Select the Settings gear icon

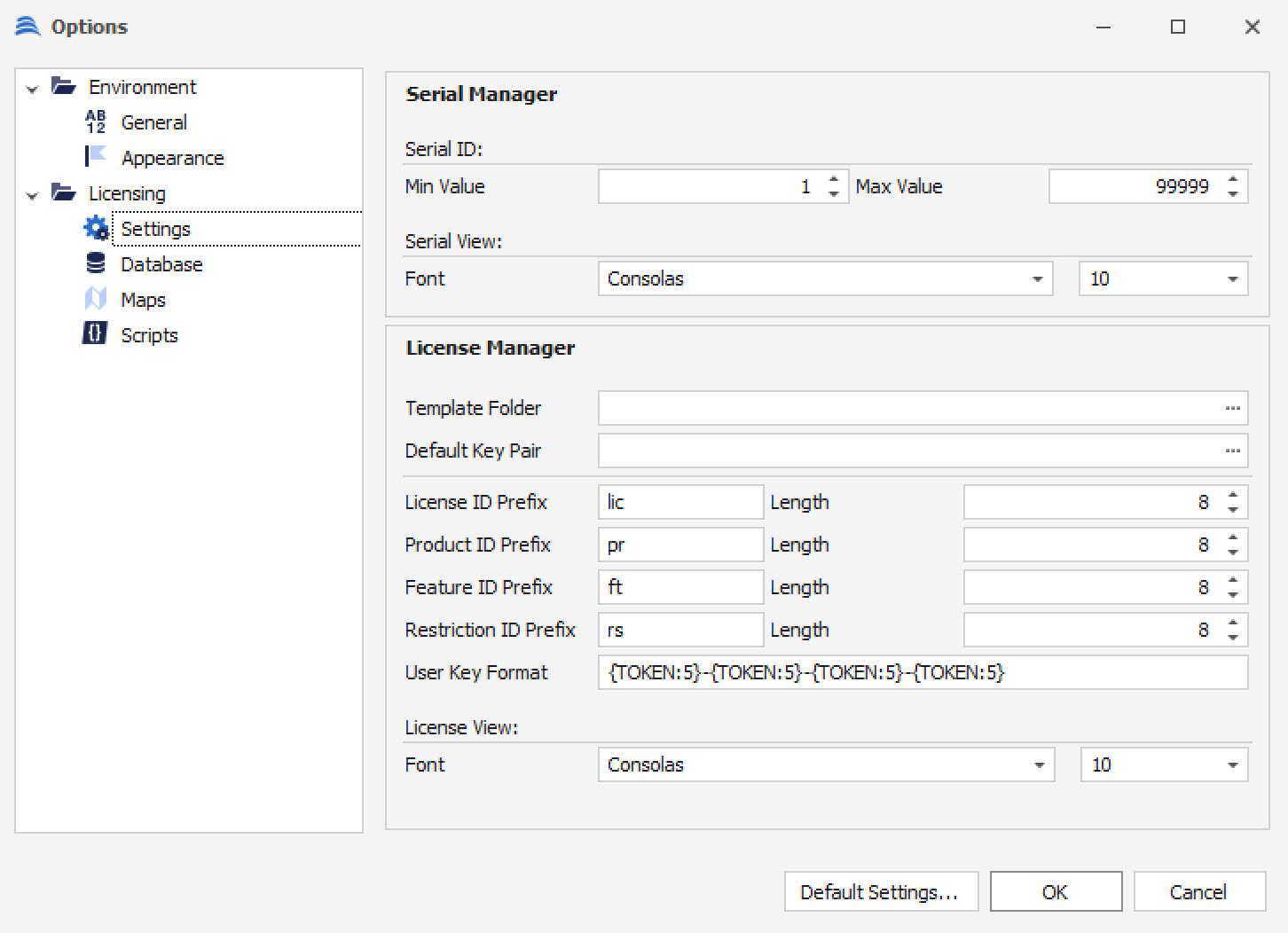(96, 229)
